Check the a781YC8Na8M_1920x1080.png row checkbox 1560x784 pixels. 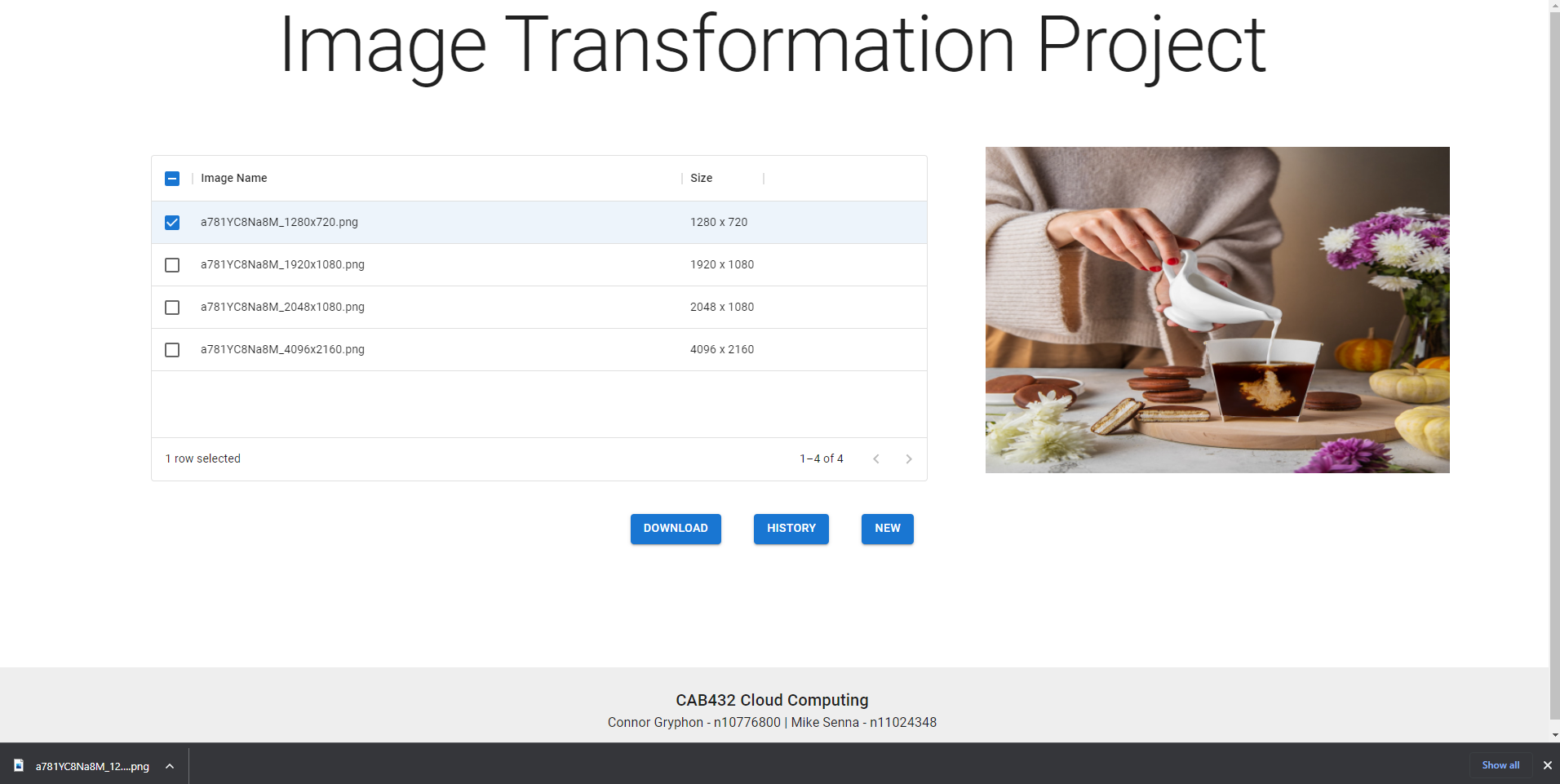172,265
